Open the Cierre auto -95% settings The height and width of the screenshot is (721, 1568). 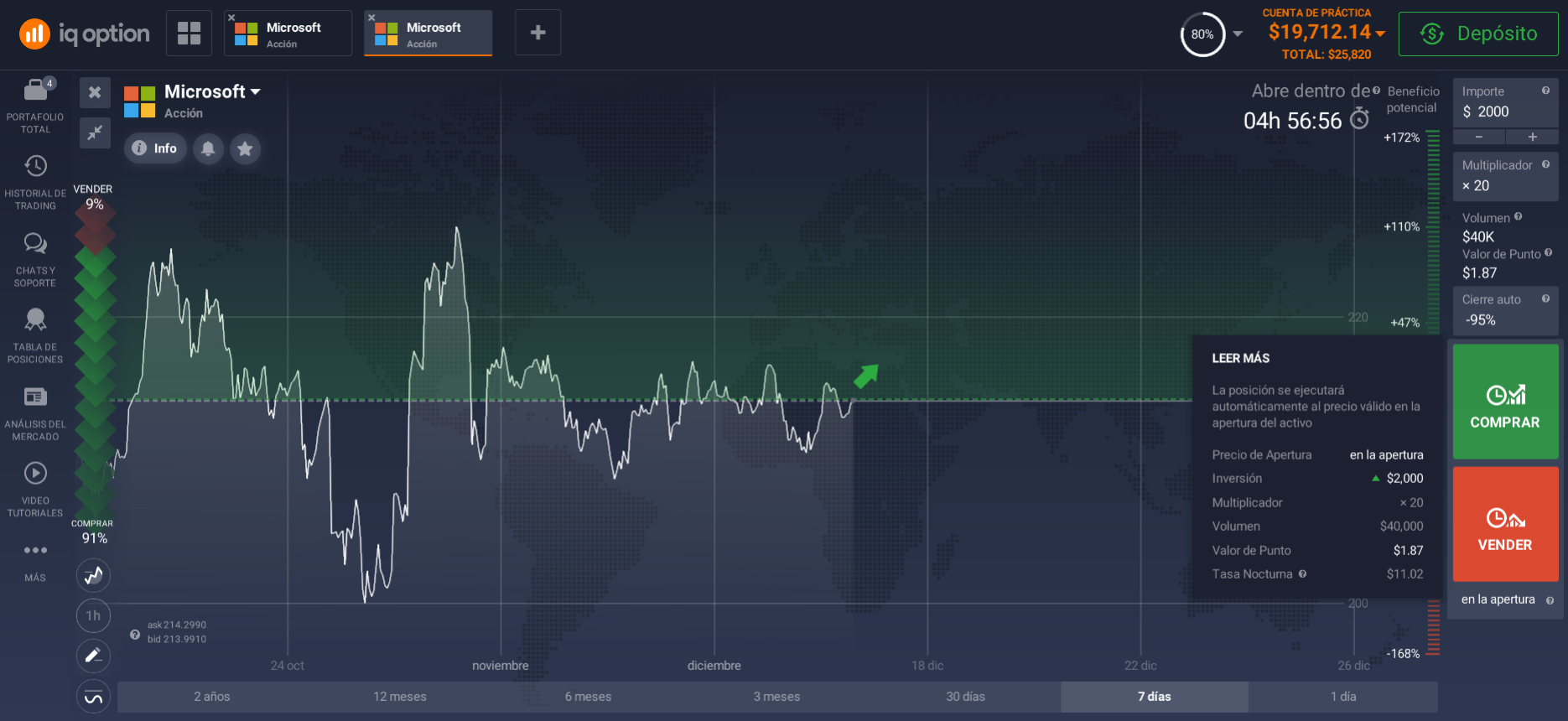click(x=1505, y=310)
